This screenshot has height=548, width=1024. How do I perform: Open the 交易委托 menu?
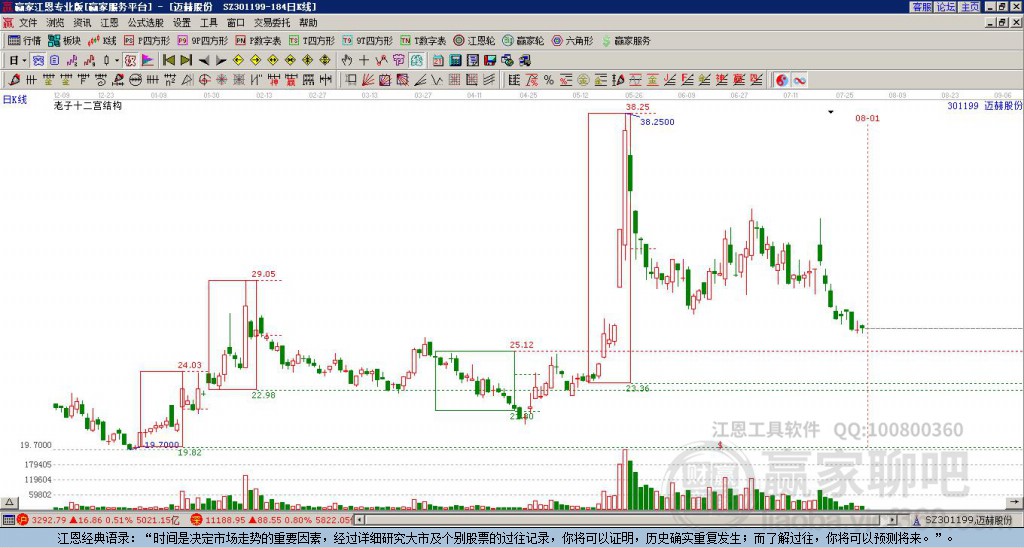tap(272, 23)
